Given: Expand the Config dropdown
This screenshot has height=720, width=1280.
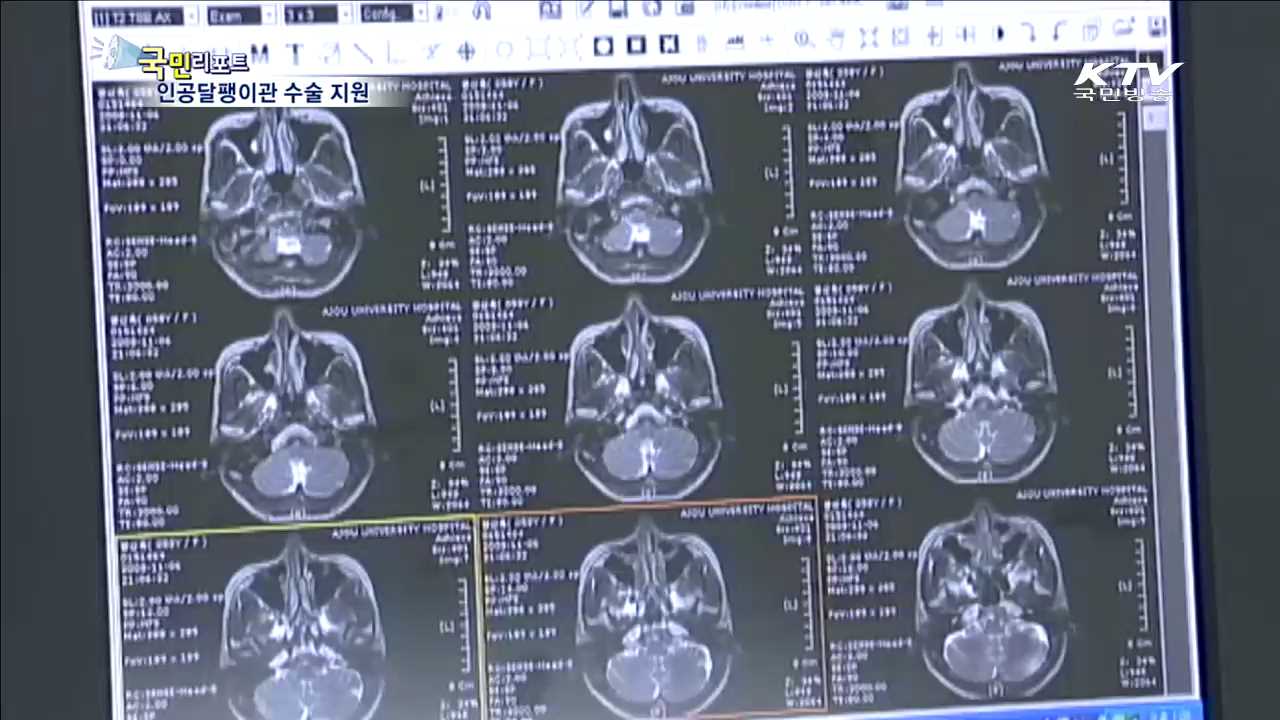Looking at the screenshot, I should point(421,14).
